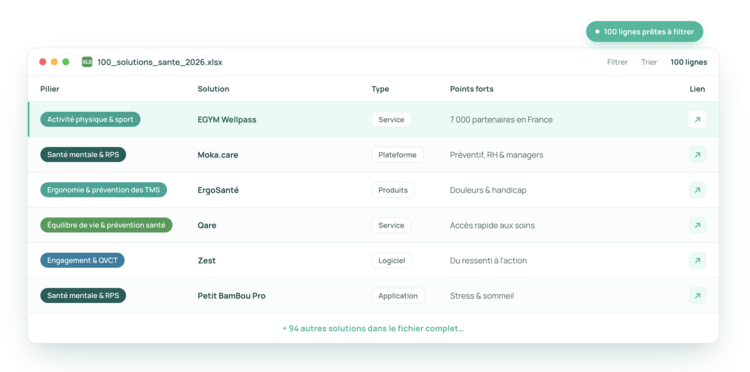This screenshot has width=750, height=372.
Task: Click Service type chip in EGYM row
Action: click(391, 120)
